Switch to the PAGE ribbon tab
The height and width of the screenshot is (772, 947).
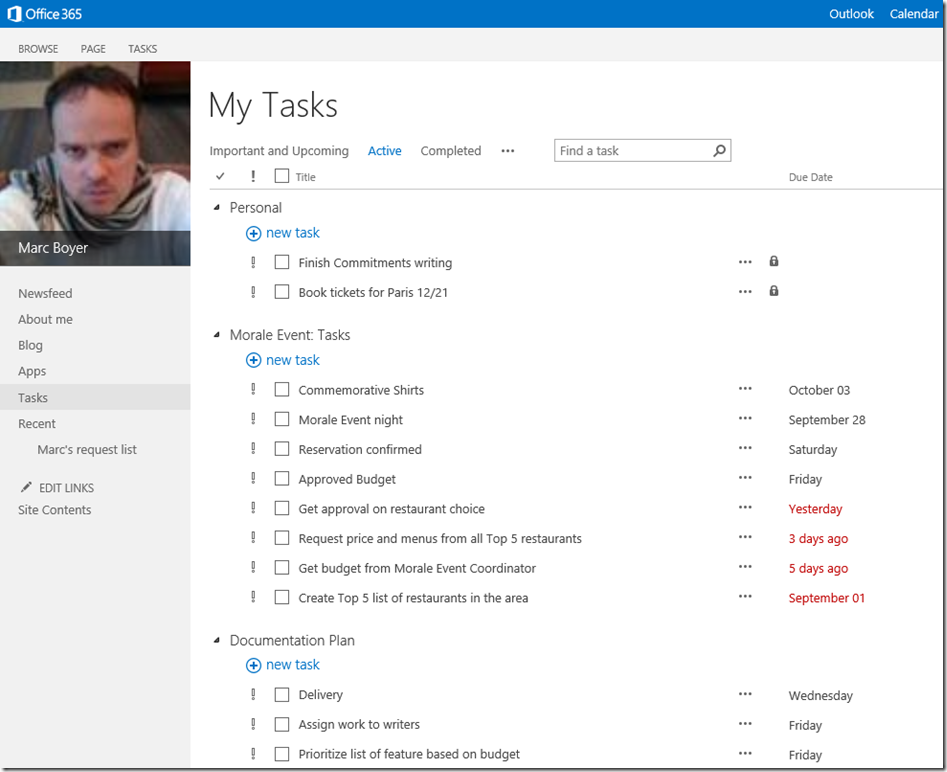click(92, 48)
